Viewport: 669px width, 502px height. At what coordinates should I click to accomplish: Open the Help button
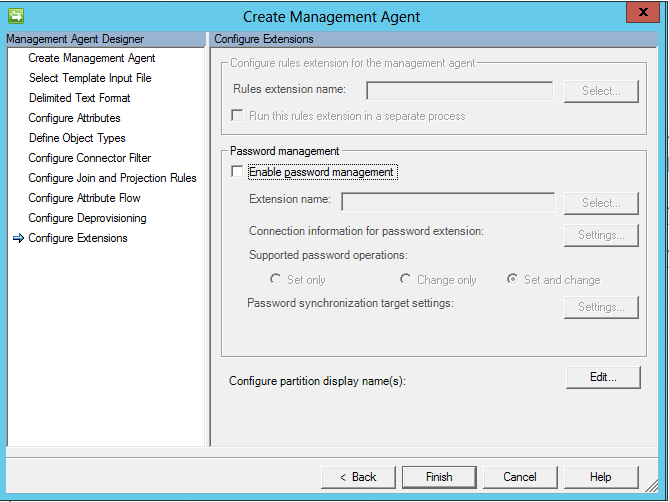(x=601, y=477)
